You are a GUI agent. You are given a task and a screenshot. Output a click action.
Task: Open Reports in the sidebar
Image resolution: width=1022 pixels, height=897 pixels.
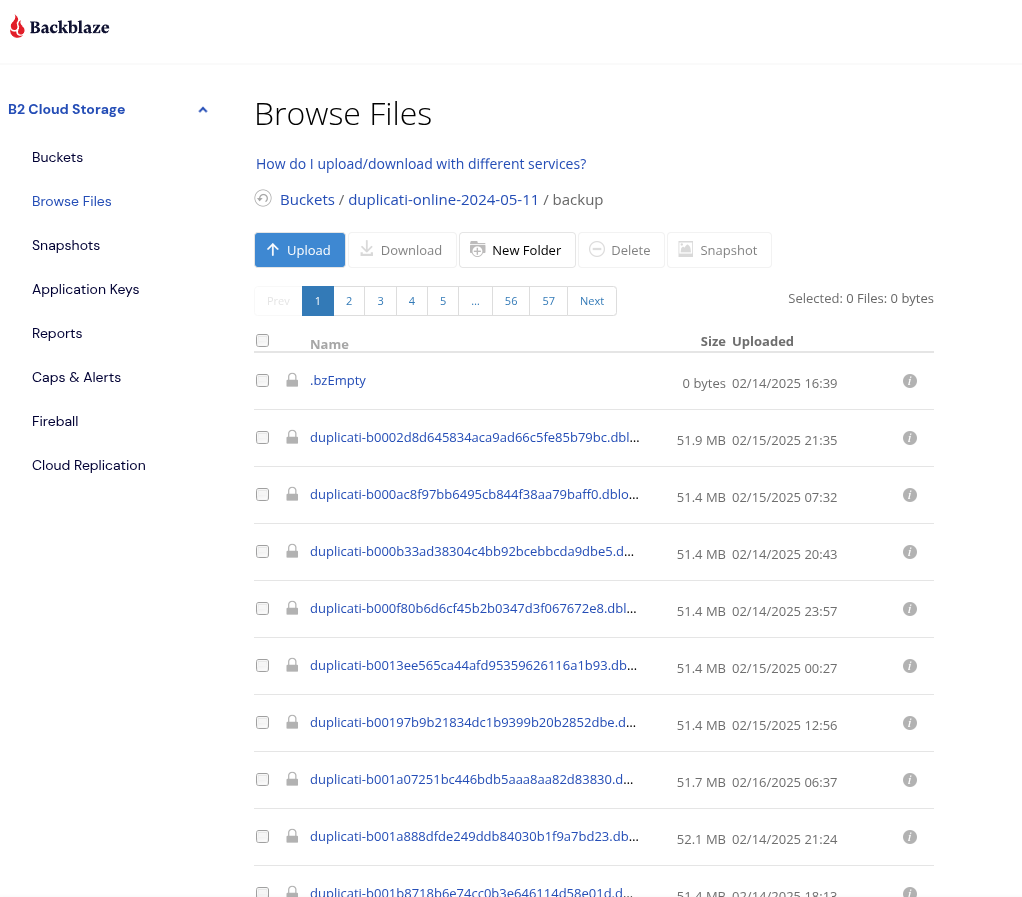(x=57, y=333)
